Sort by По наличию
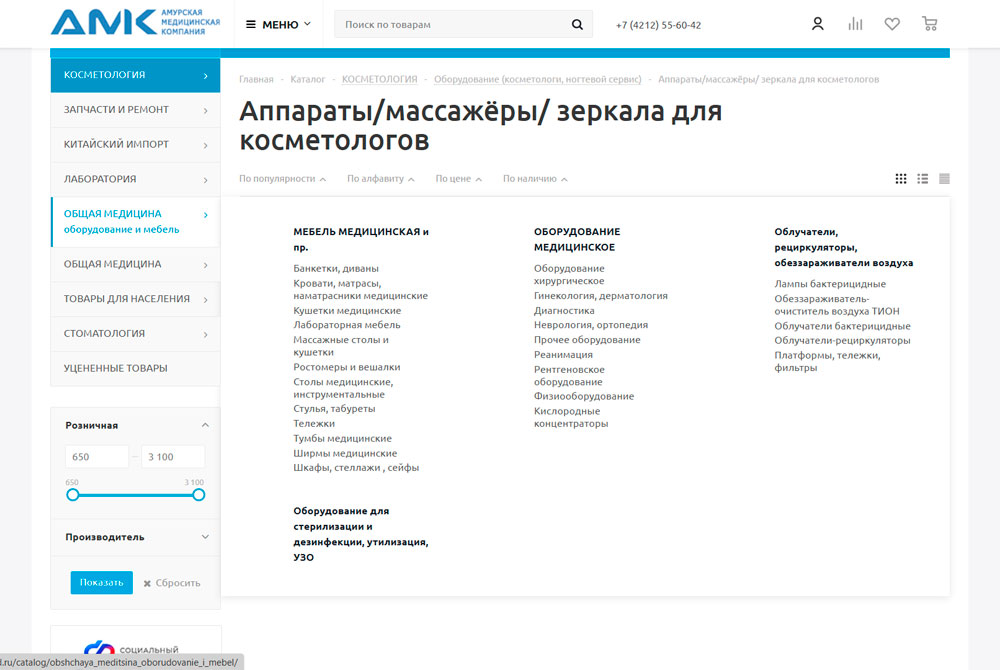Viewport: 1000px width, 670px height. (x=535, y=178)
